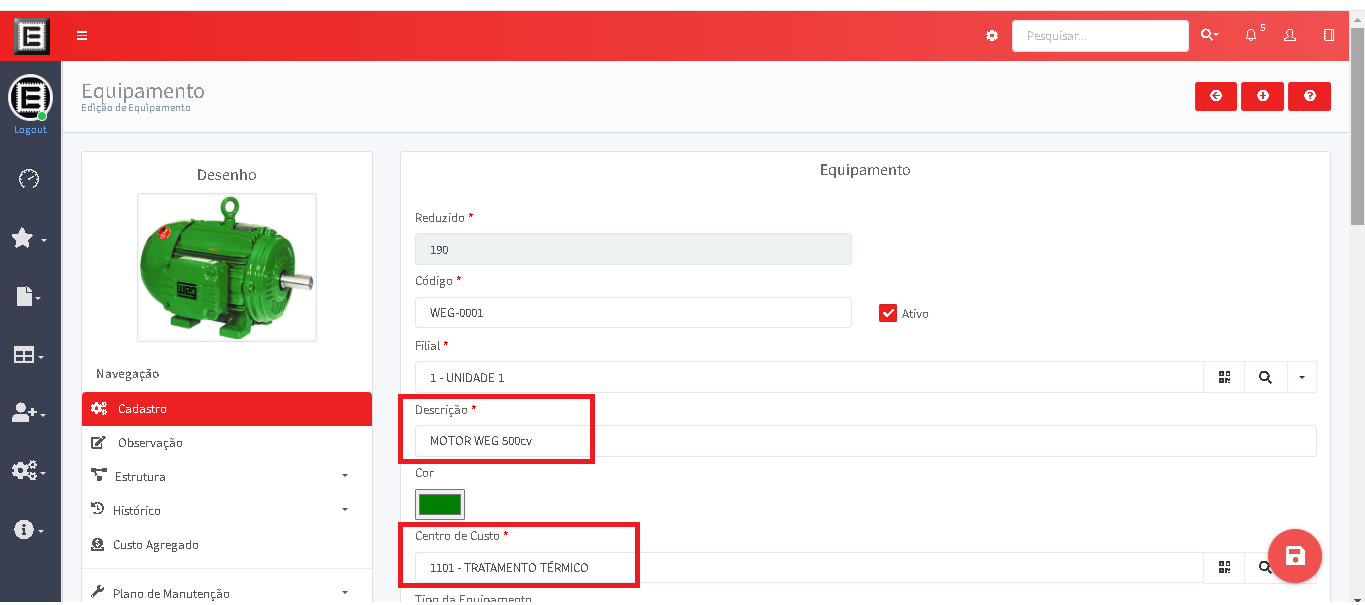Open the Filial dropdown arrow

pyautogui.click(x=1301, y=377)
